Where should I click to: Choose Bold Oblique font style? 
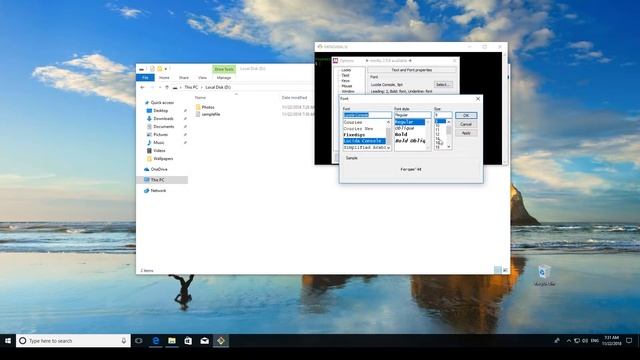(x=410, y=141)
